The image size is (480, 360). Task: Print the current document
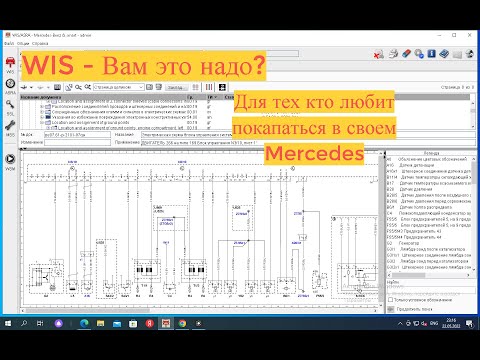pyautogui.click(x=393, y=54)
